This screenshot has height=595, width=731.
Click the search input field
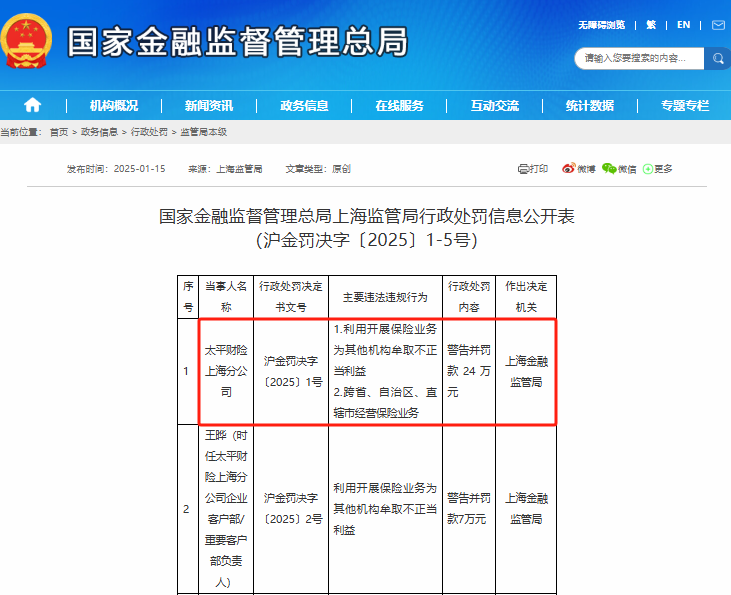pyautogui.click(x=640, y=59)
